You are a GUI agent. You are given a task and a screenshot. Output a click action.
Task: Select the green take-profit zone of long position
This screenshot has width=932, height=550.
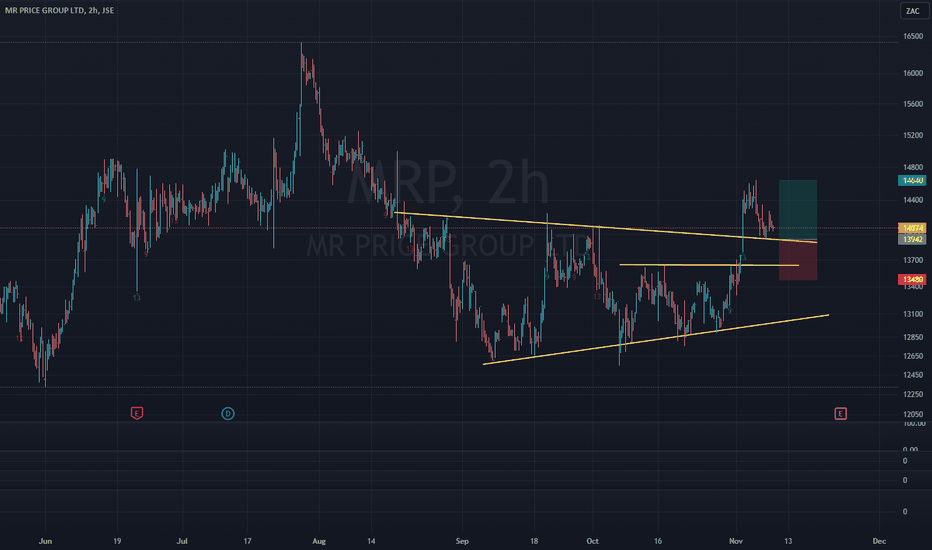pyautogui.click(x=798, y=209)
